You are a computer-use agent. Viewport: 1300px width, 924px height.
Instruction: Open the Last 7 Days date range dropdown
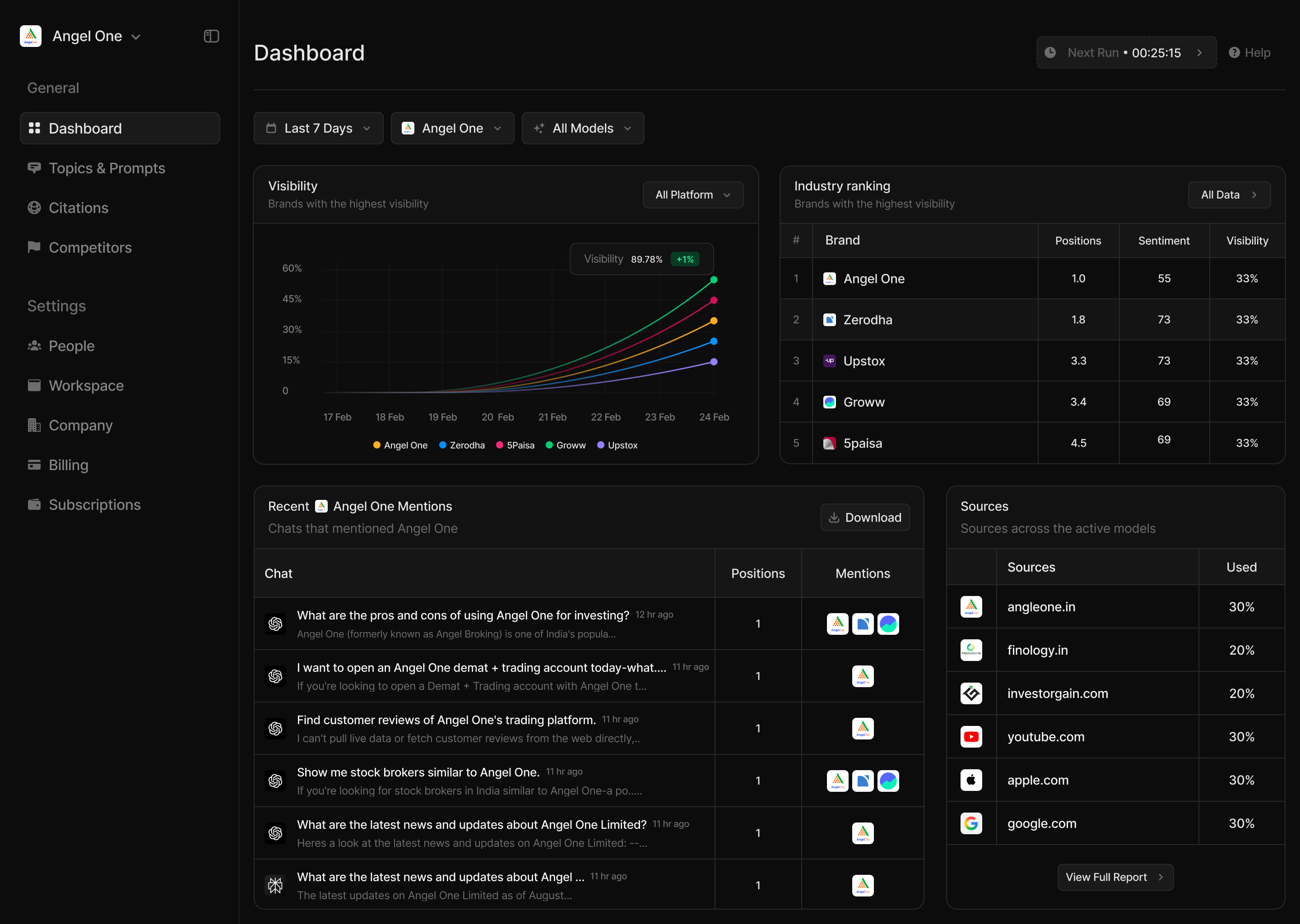tap(318, 129)
